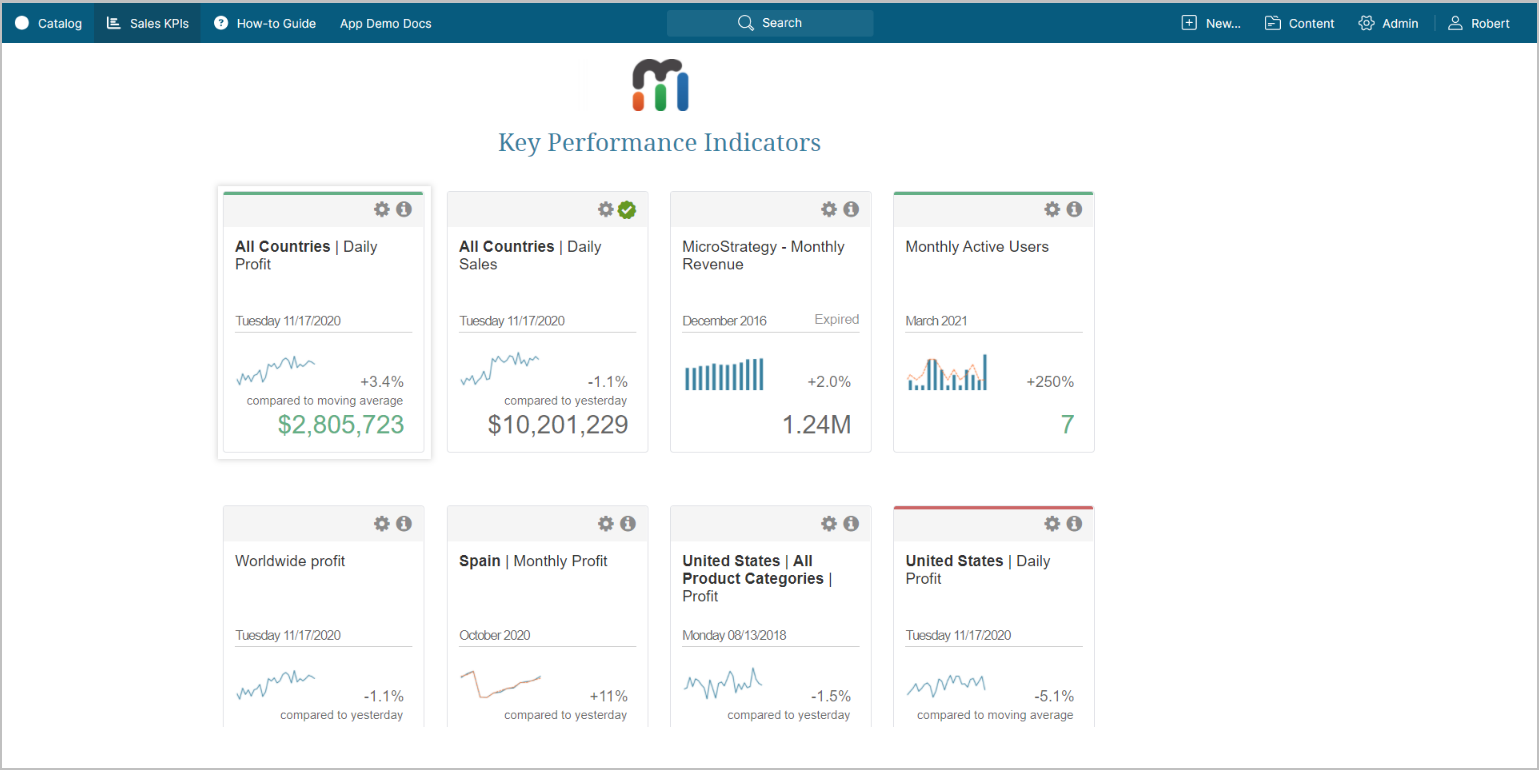Click the Metric Insights logo
The image size is (1539, 770).
coord(660,85)
